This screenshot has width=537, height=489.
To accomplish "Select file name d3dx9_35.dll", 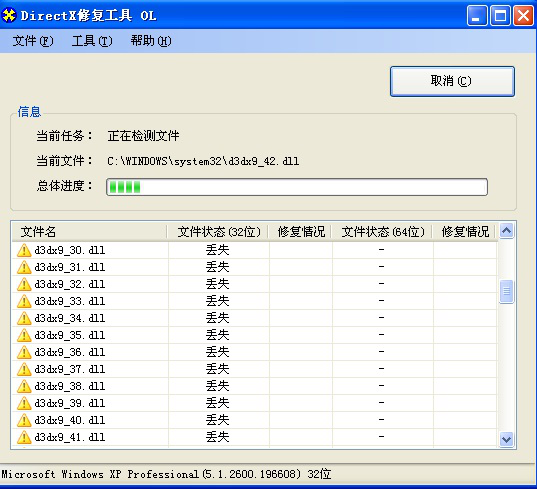I will (70, 335).
